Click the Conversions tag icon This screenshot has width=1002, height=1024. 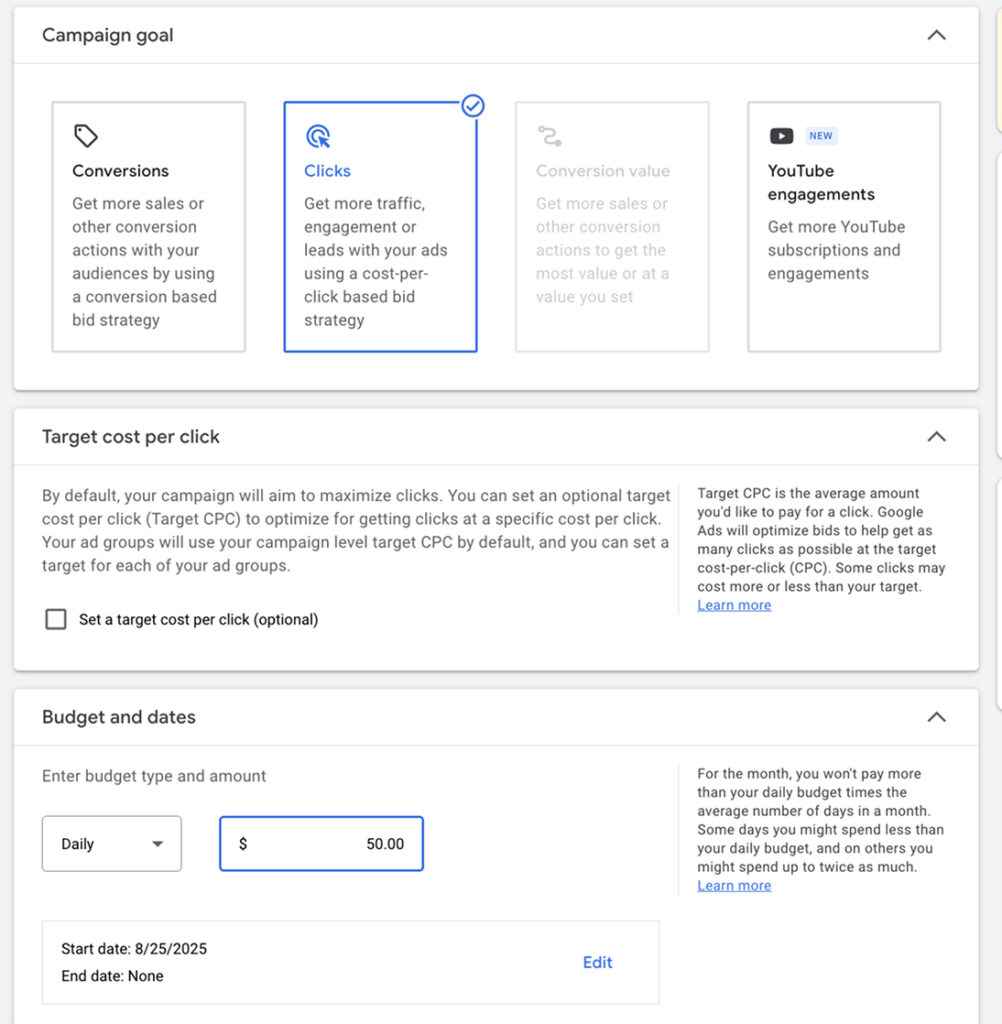(x=86, y=136)
